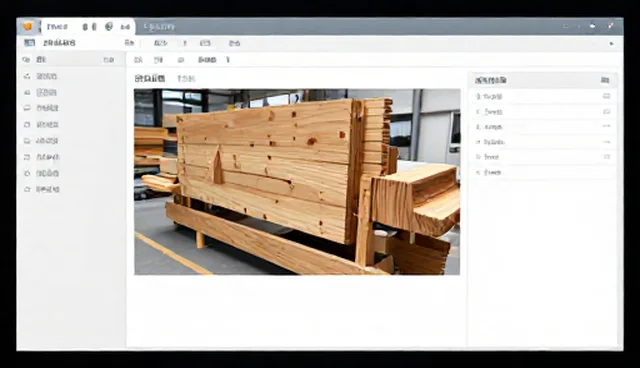Screen dimensions: 640x368
Task: Open the dash menu on the fourth right-panel row
Action: (607, 142)
